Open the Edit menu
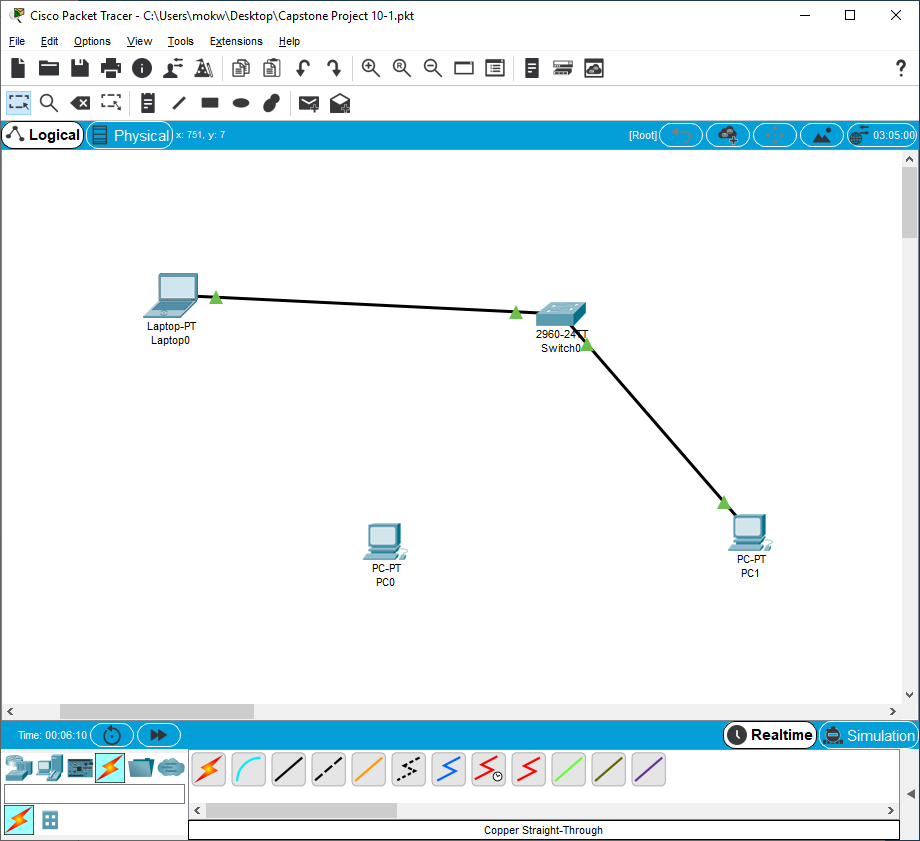 pos(49,41)
